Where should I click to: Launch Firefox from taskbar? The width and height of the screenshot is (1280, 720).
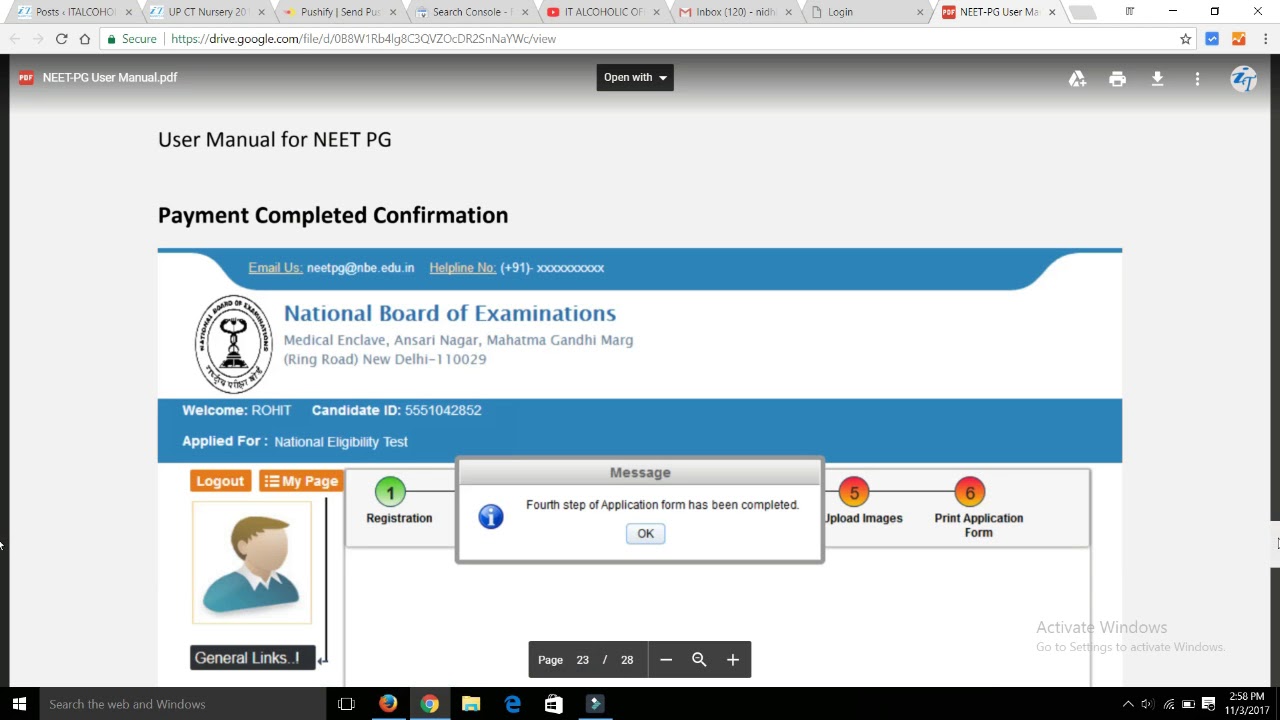[x=388, y=704]
